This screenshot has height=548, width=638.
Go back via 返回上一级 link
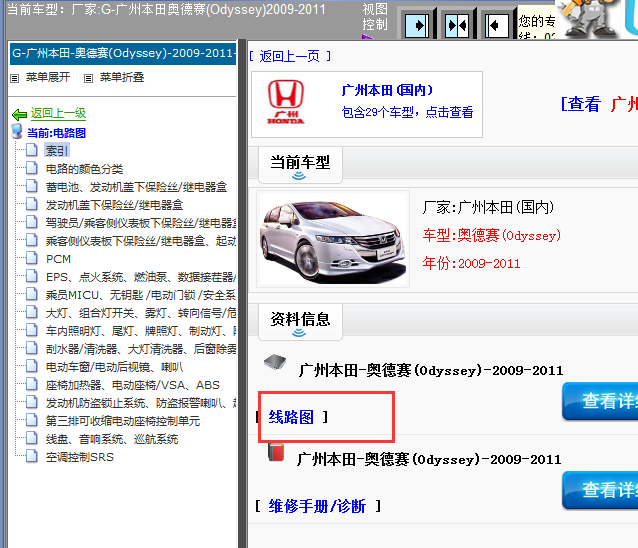pos(58,113)
